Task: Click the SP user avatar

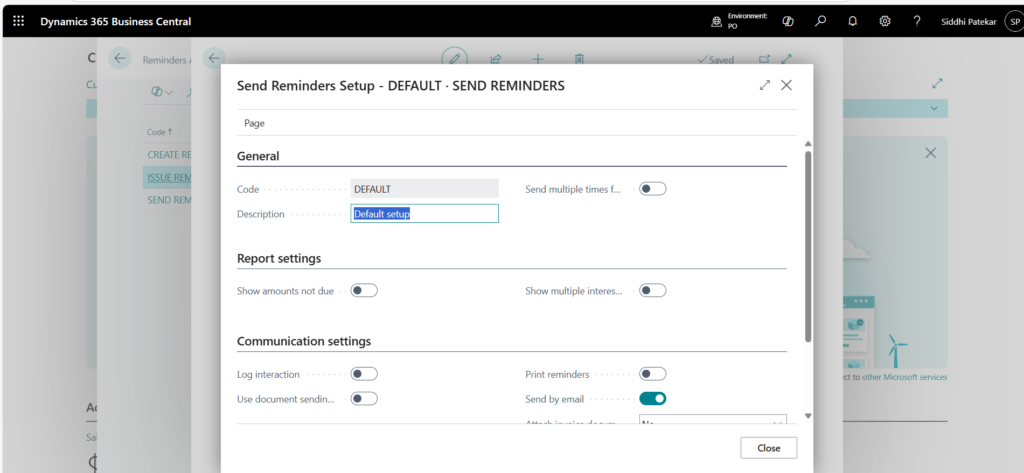Action: click(1014, 22)
